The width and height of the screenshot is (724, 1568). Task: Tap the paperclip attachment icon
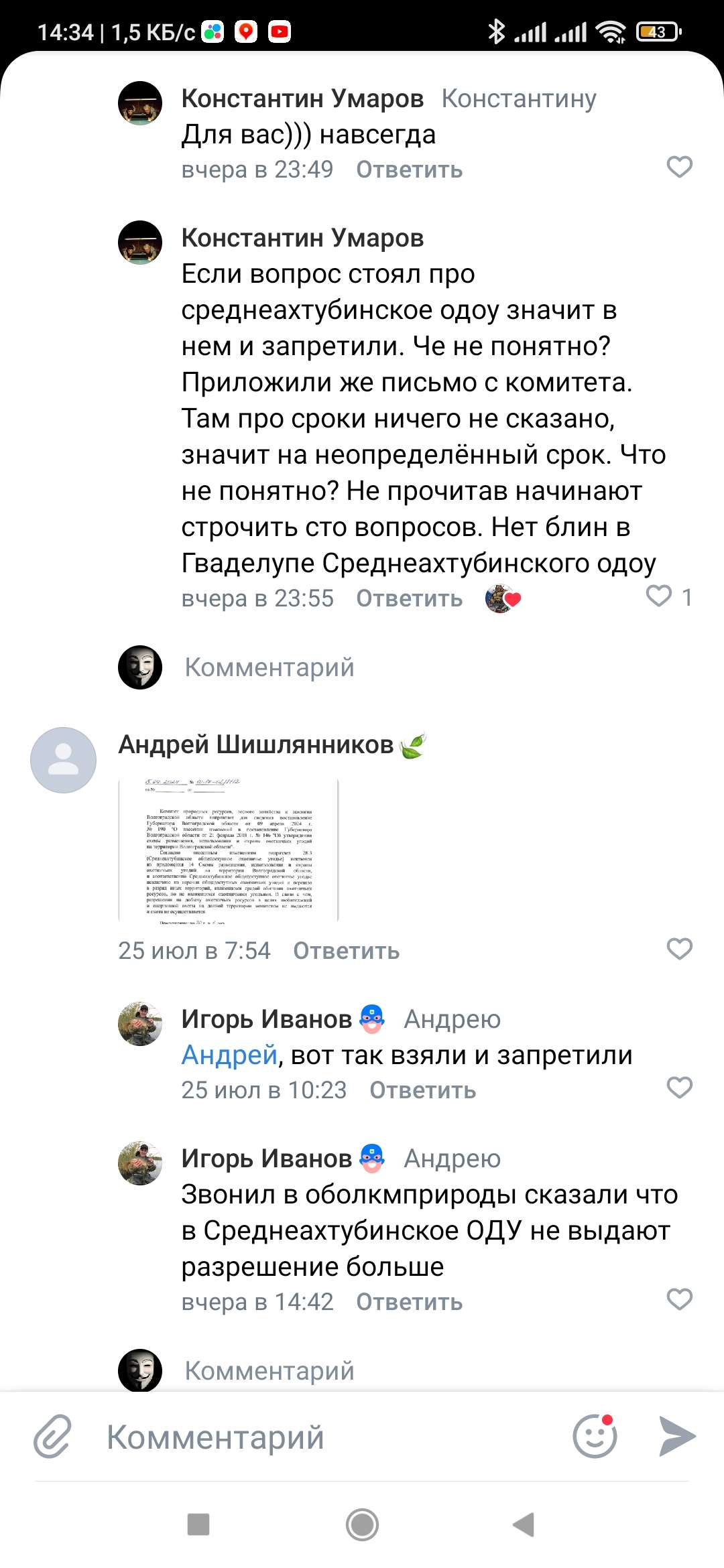pyautogui.click(x=53, y=1437)
